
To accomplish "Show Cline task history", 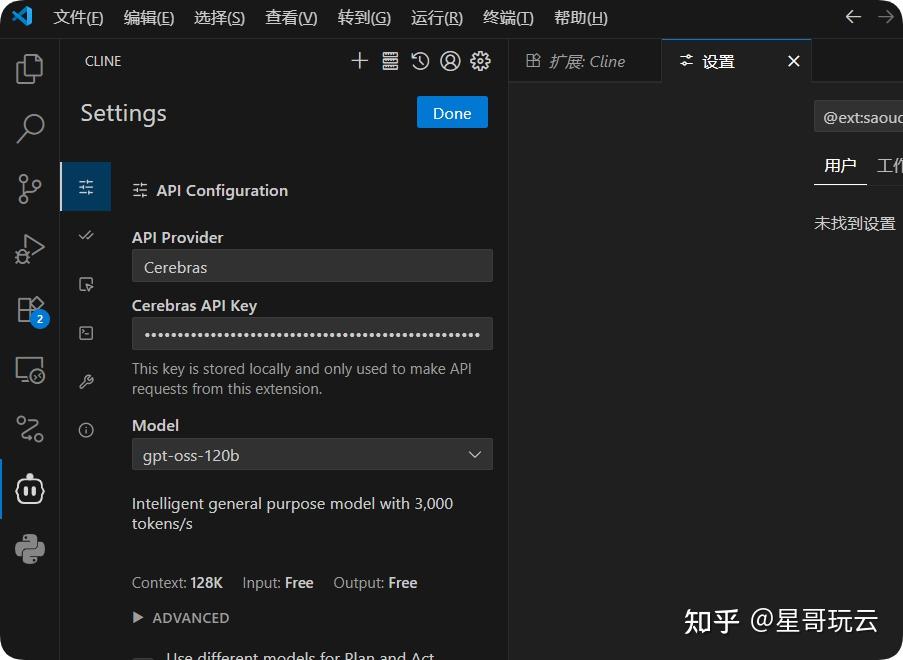I will (420, 61).
